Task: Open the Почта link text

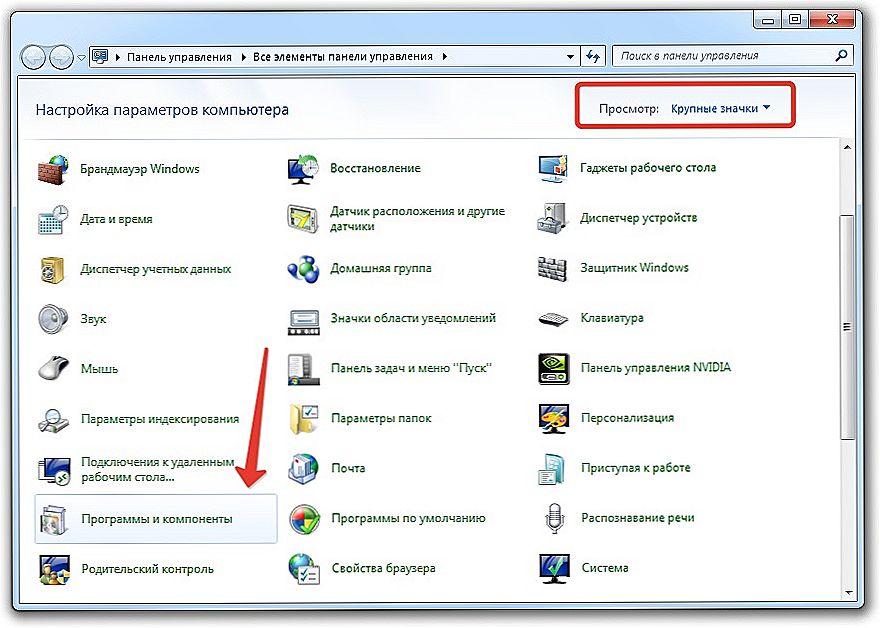Action: [348, 468]
